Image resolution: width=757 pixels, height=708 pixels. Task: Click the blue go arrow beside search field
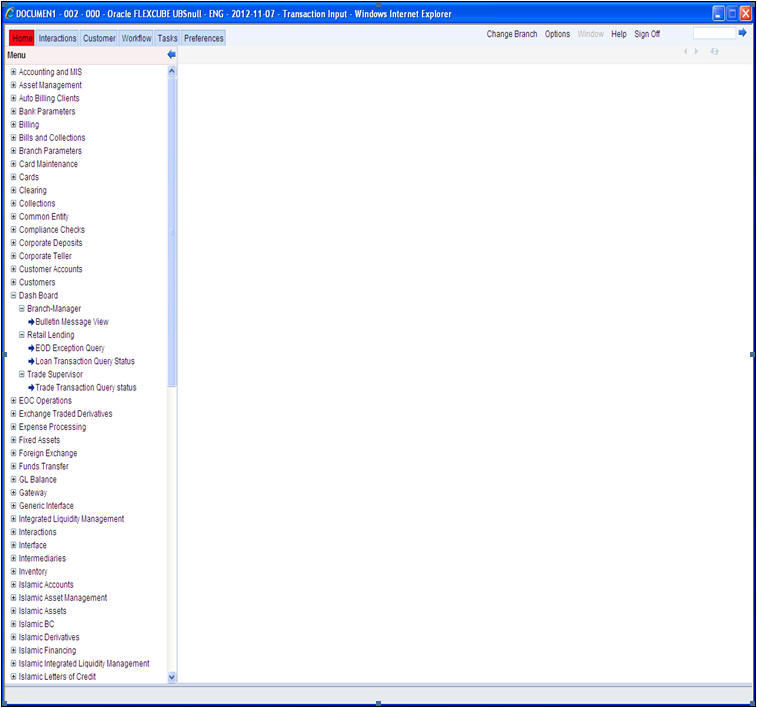[743, 33]
